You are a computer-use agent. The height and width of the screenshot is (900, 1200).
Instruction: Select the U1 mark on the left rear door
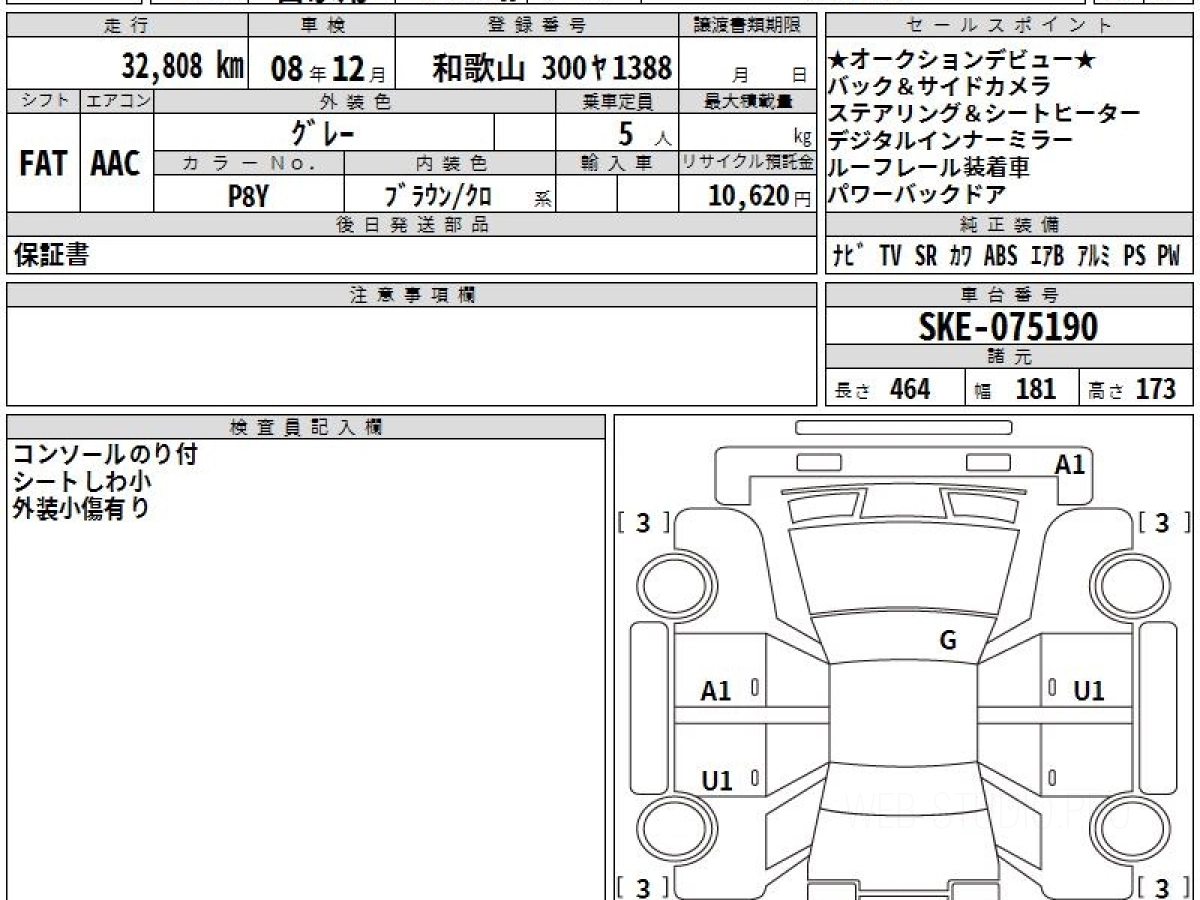[716, 781]
